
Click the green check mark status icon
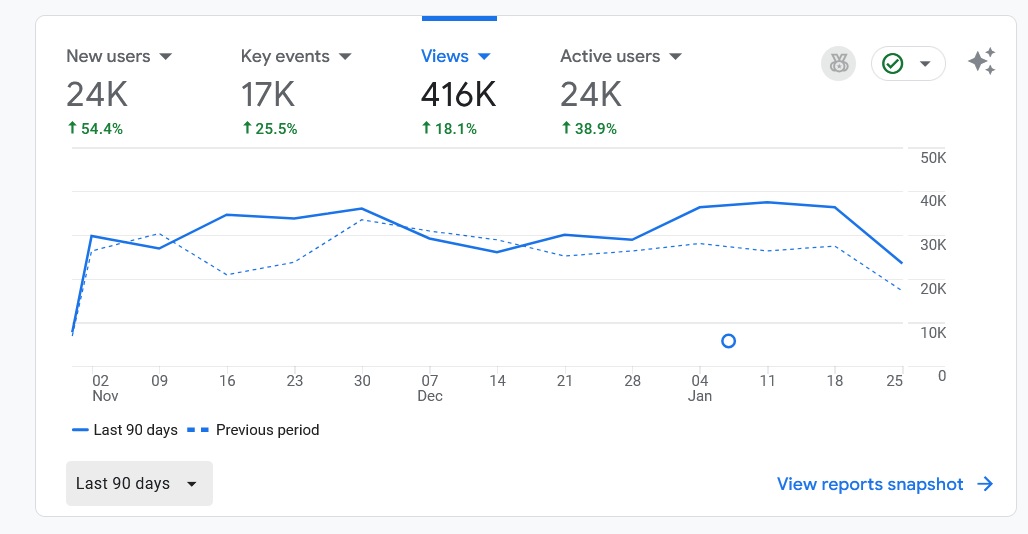click(893, 64)
